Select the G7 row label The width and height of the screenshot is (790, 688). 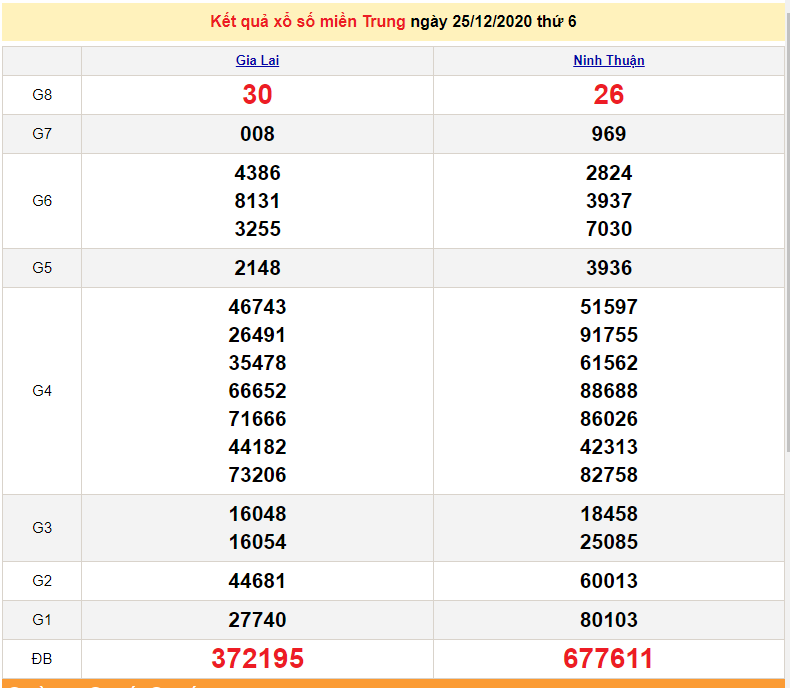pos(42,134)
